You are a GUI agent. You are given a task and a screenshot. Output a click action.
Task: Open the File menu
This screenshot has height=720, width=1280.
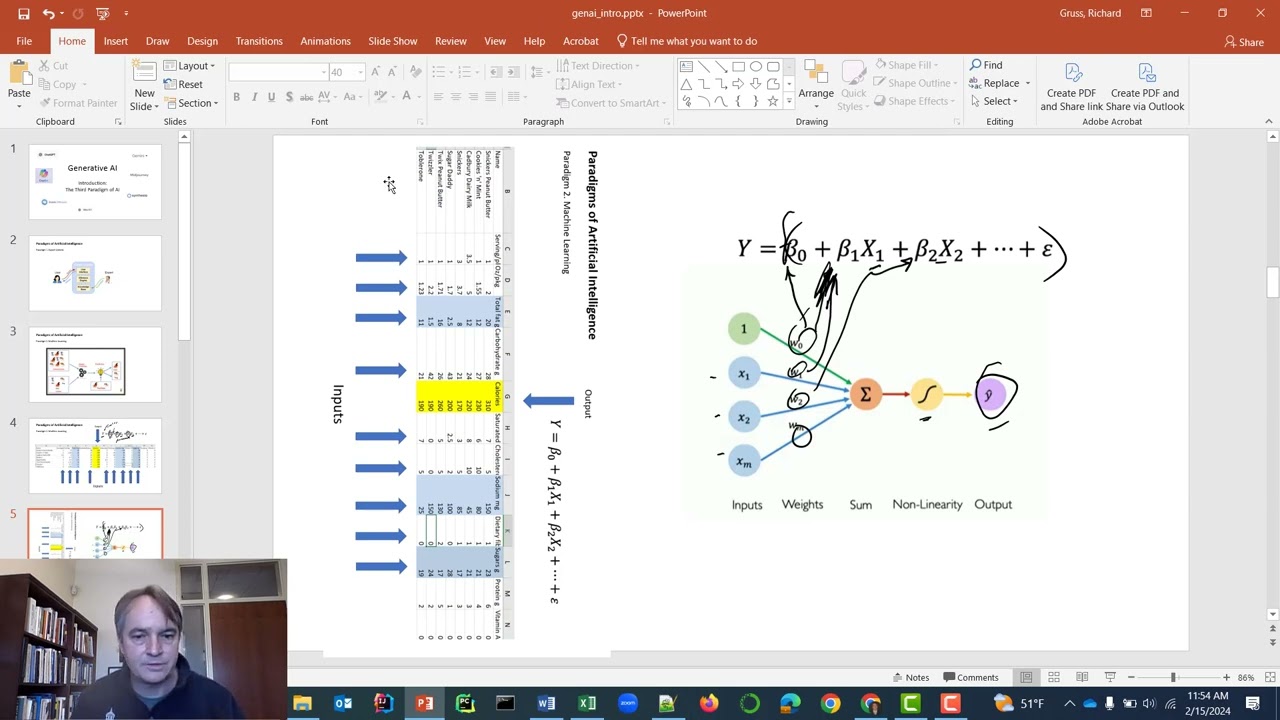click(24, 41)
